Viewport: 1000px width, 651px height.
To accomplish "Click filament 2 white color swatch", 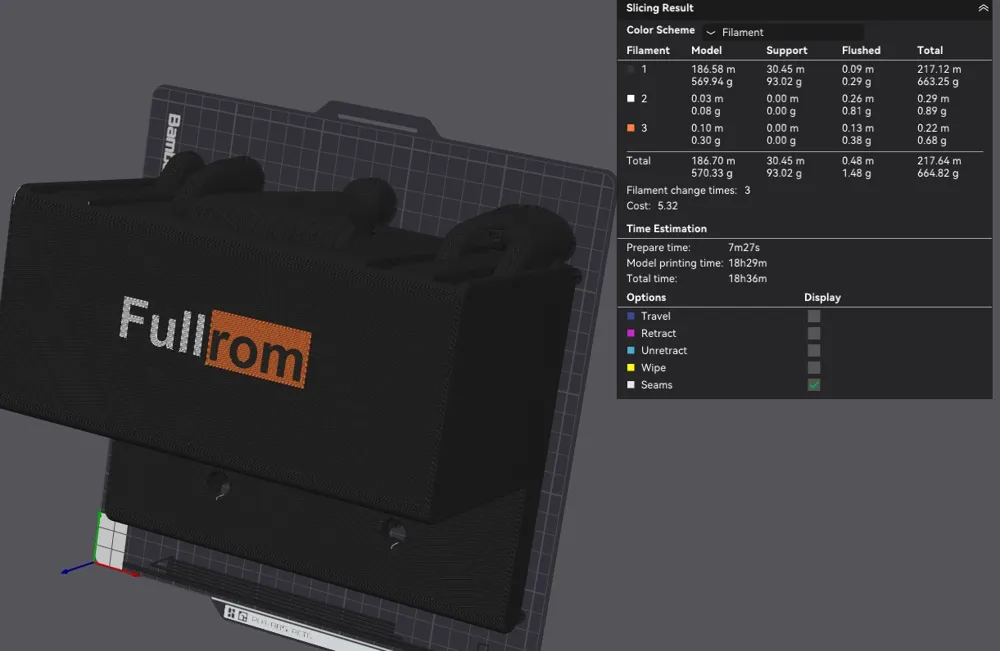I will (631, 98).
